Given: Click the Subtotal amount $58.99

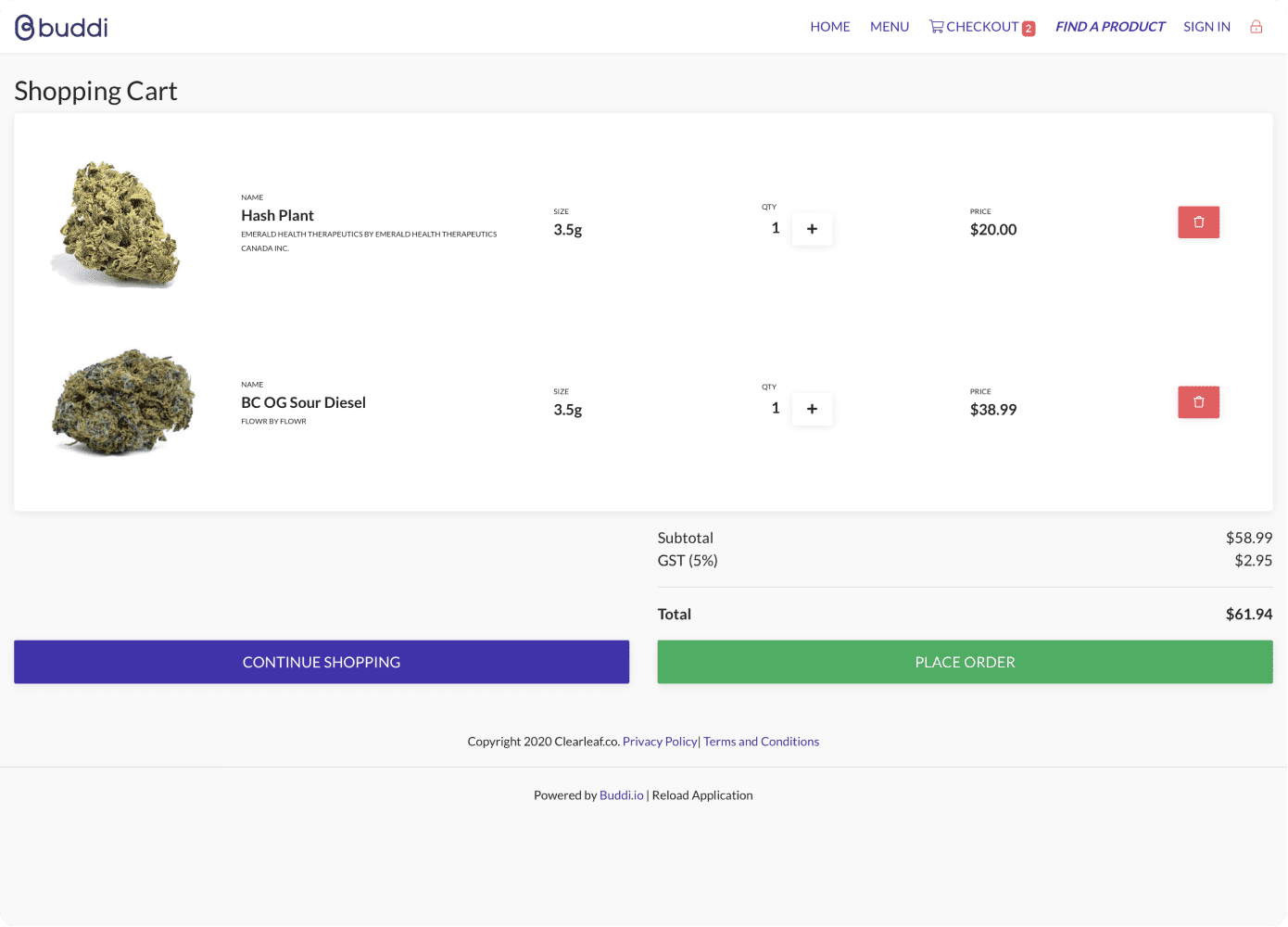Looking at the screenshot, I should pyautogui.click(x=1249, y=538).
